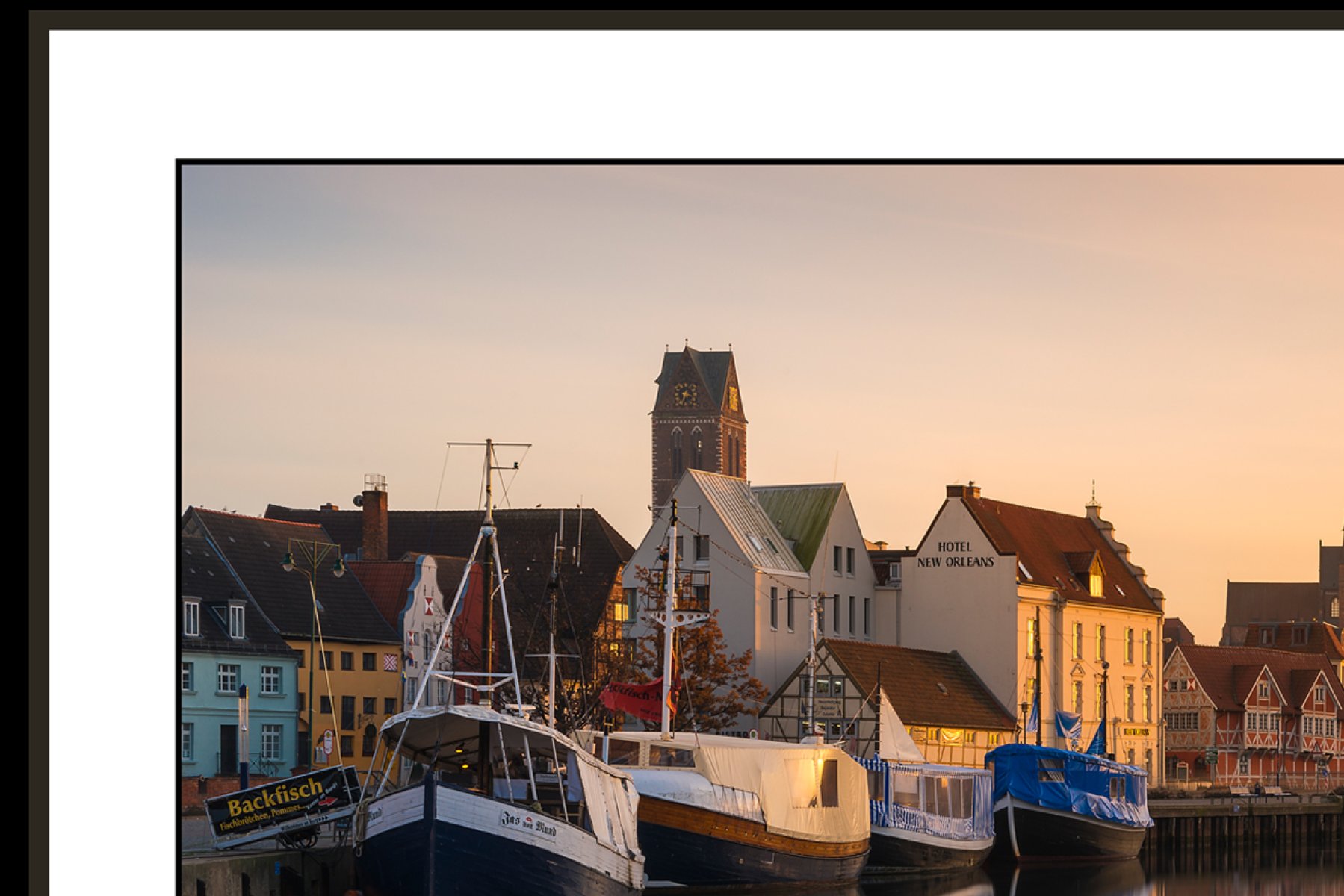The height and width of the screenshot is (896, 1344).
Task: Click the Hotel New Orleans lettering
Action: (956, 555)
